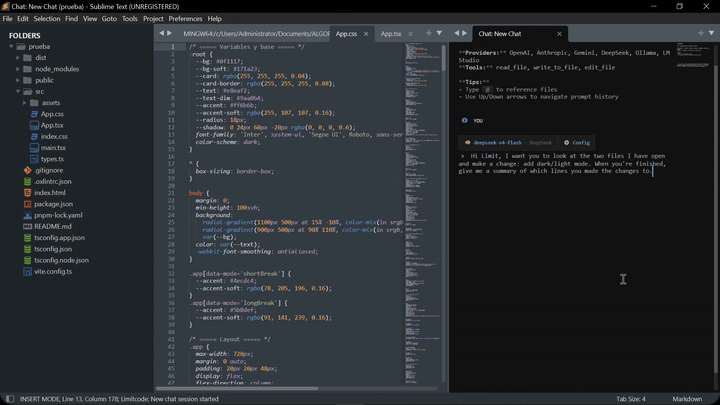Open vite.config.ts file in sidebar

[x=53, y=271]
